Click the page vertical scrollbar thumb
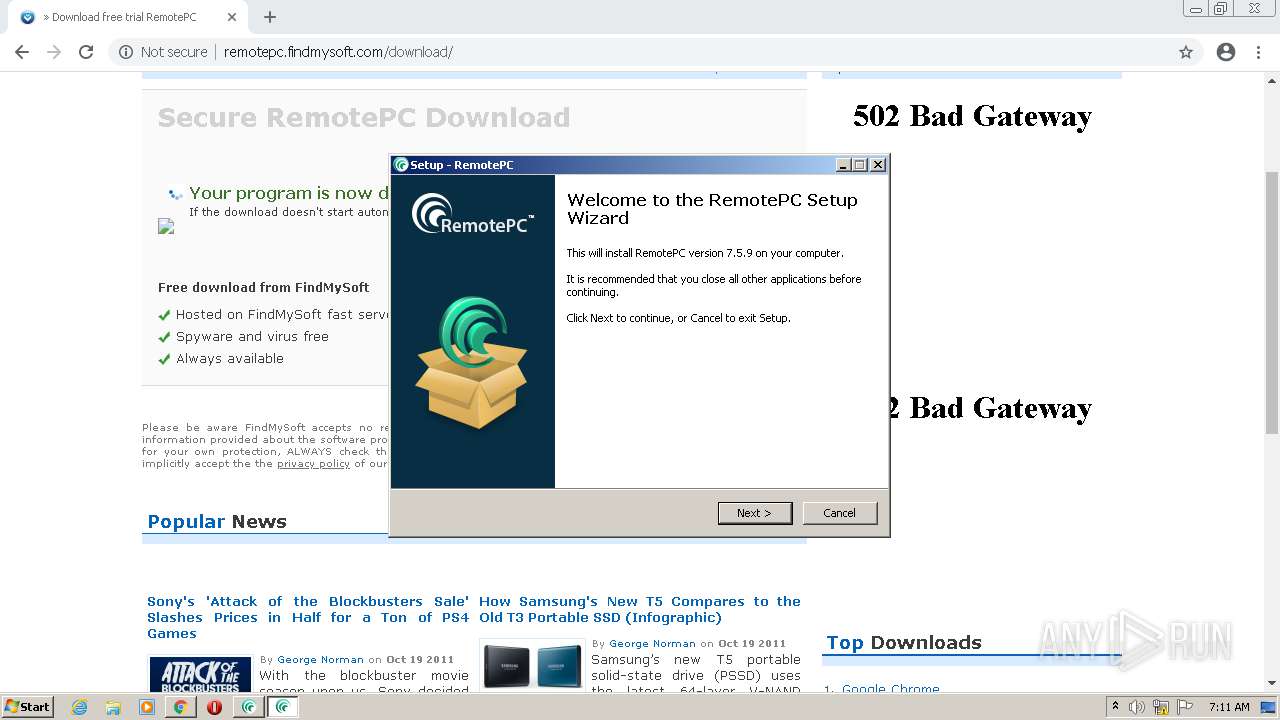Image resolution: width=1280 pixels, height=720 pixels. pyautogui.click(x=1272, y=302)
